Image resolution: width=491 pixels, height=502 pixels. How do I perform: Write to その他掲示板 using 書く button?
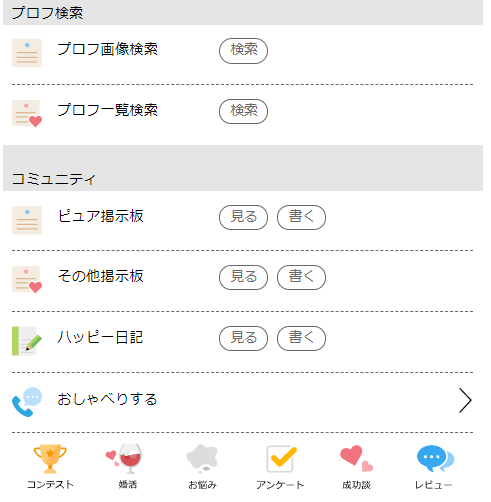pos(301,277)
